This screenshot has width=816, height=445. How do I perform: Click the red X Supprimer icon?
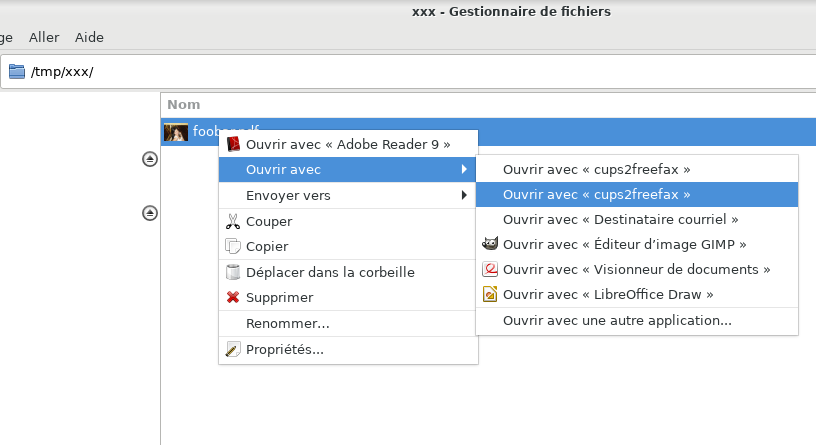[x=233, y=297]
